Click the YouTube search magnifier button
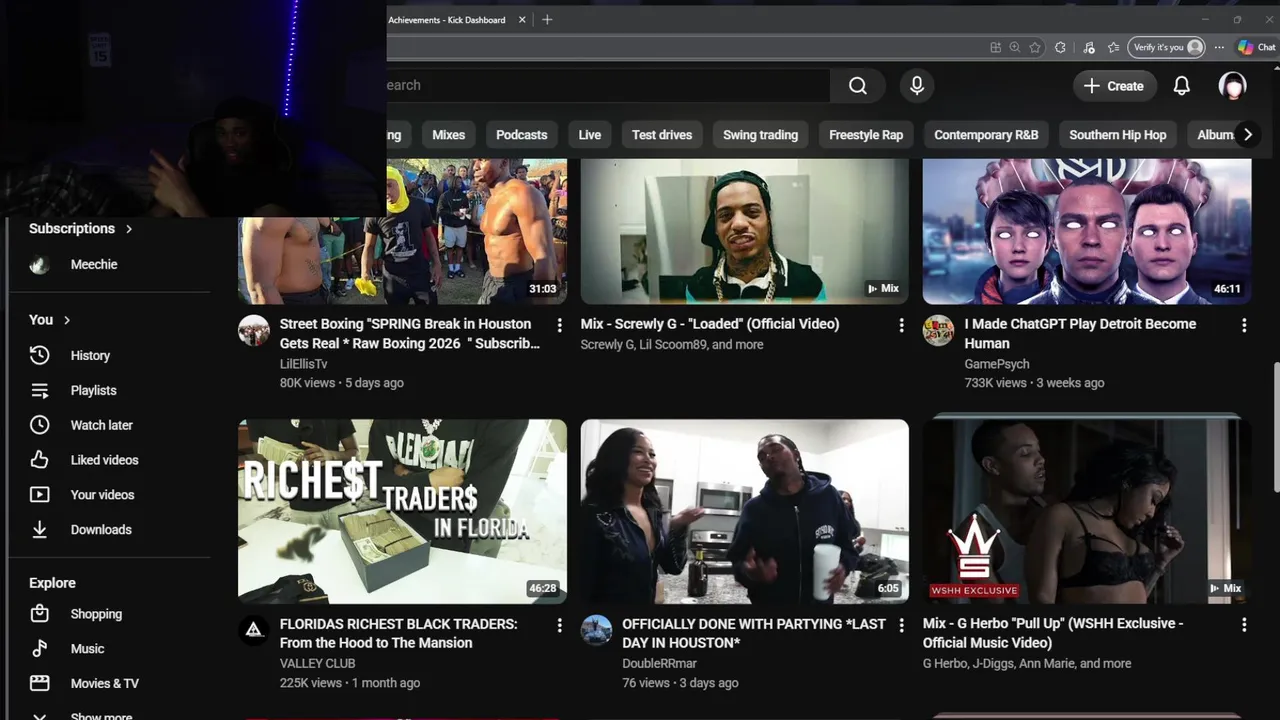This screenshot has width=1280, height=720. click(x=858, y=86)
